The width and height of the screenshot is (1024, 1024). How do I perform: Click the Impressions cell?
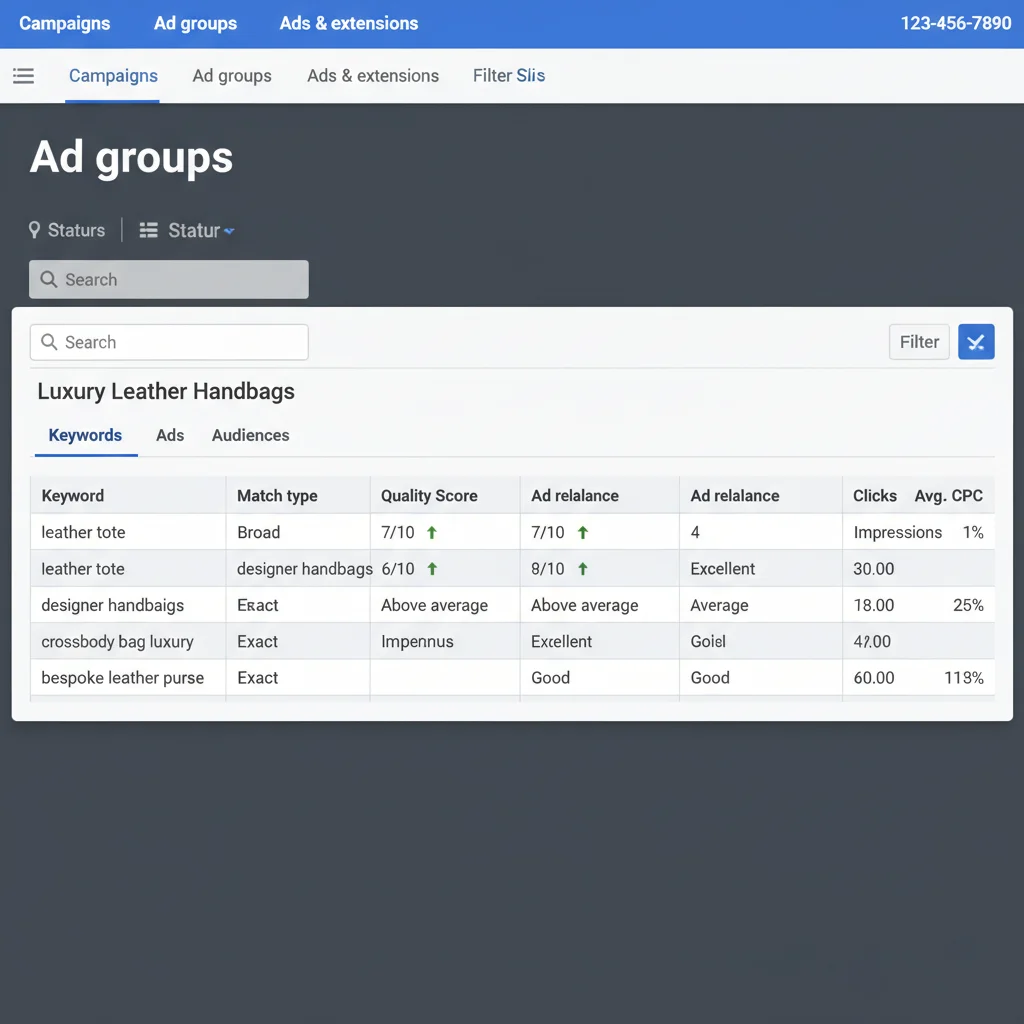[897, 532]
